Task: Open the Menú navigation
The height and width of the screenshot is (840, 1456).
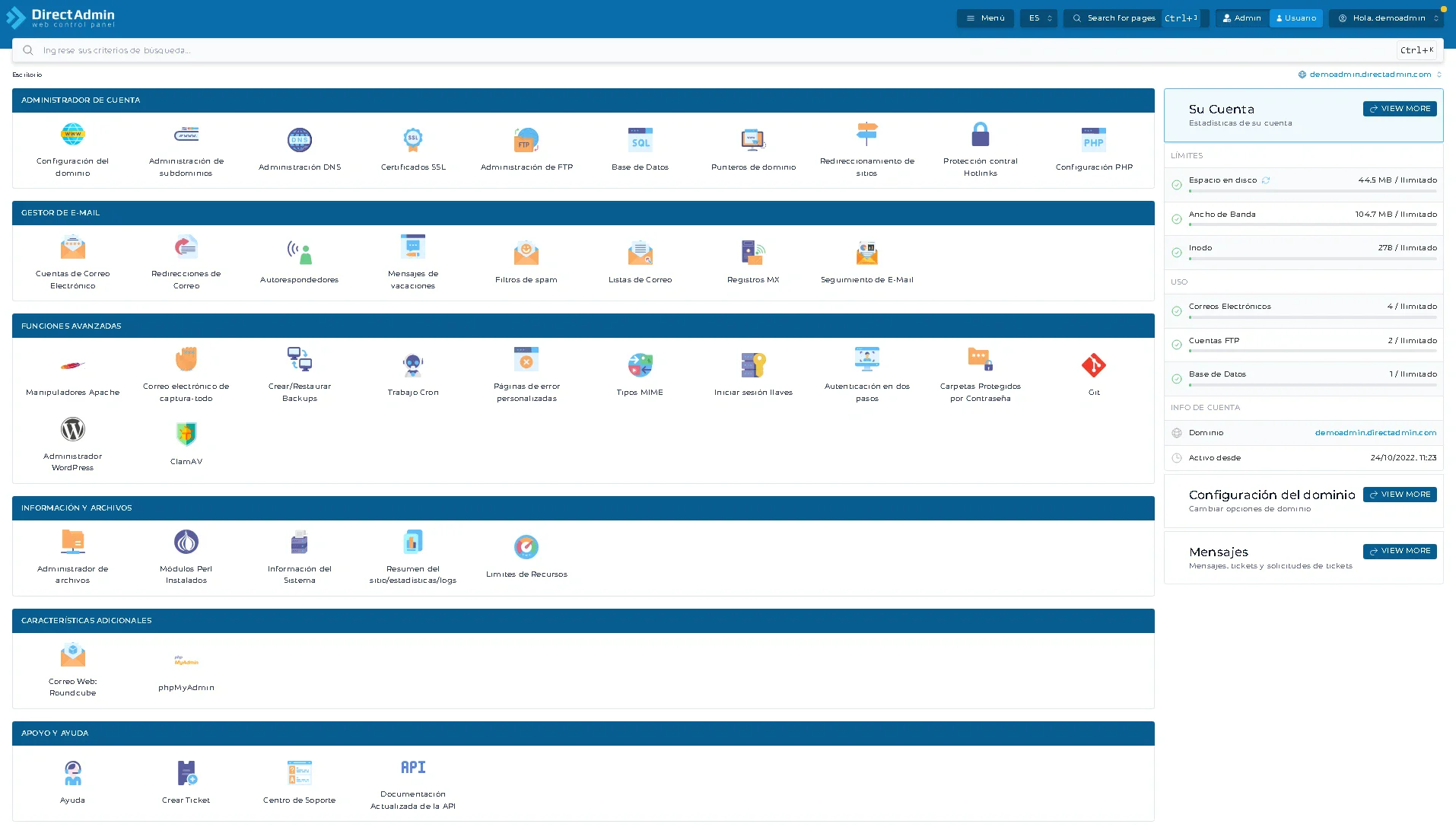Action: point(985,17)
